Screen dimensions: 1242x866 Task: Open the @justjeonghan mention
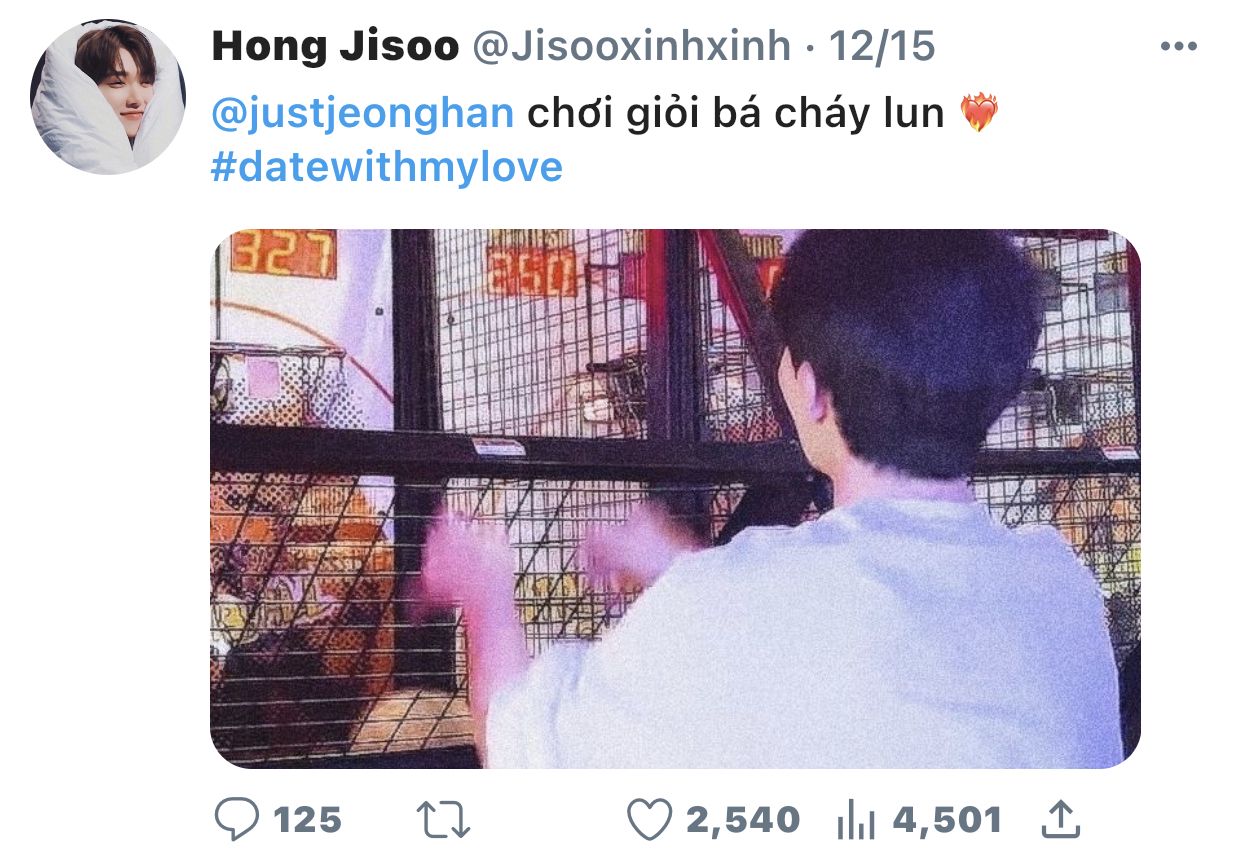pyautogui.click(x=362, y=114)
